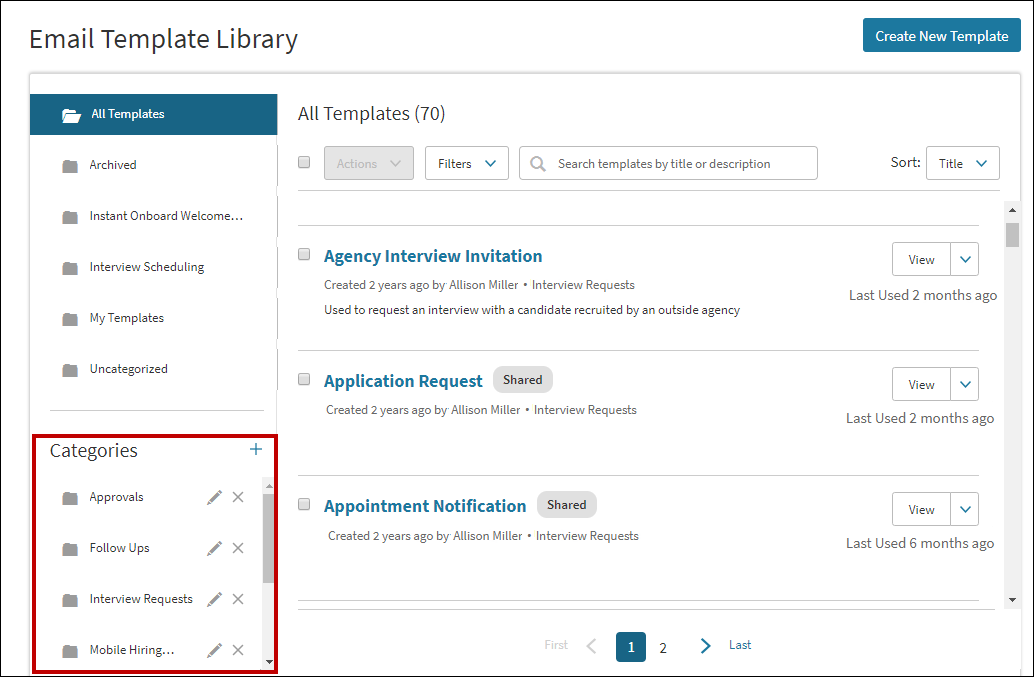Click the My Templates folder icon
The image size is (1034, 677).
click(70, 319)
